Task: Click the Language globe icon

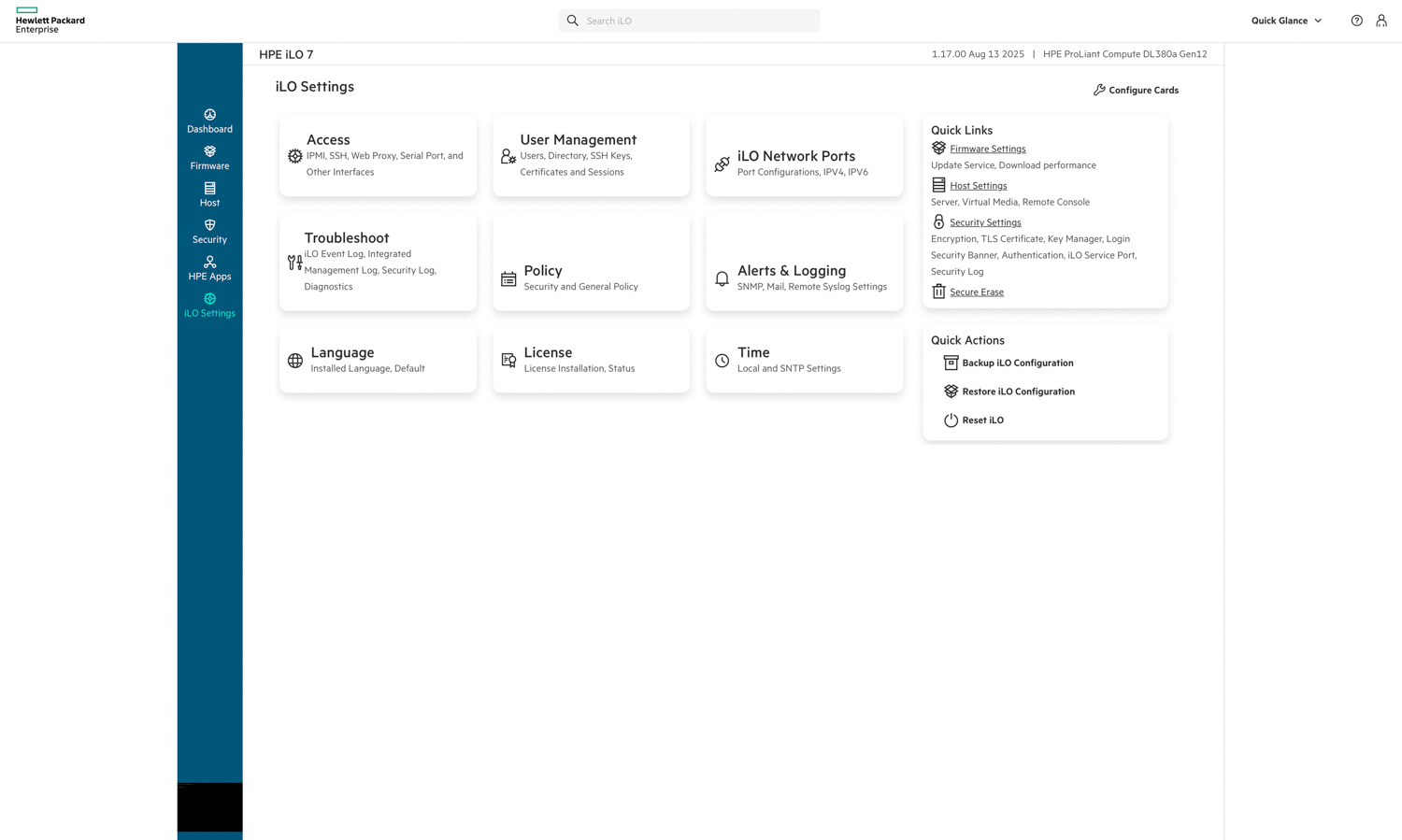Action: [x=295, y=361]
